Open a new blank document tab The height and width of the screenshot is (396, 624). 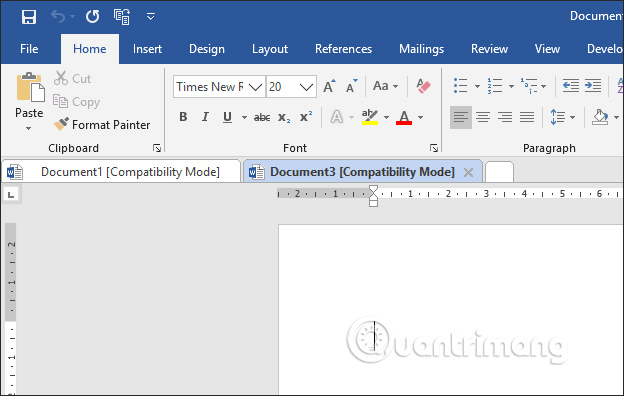499,172
